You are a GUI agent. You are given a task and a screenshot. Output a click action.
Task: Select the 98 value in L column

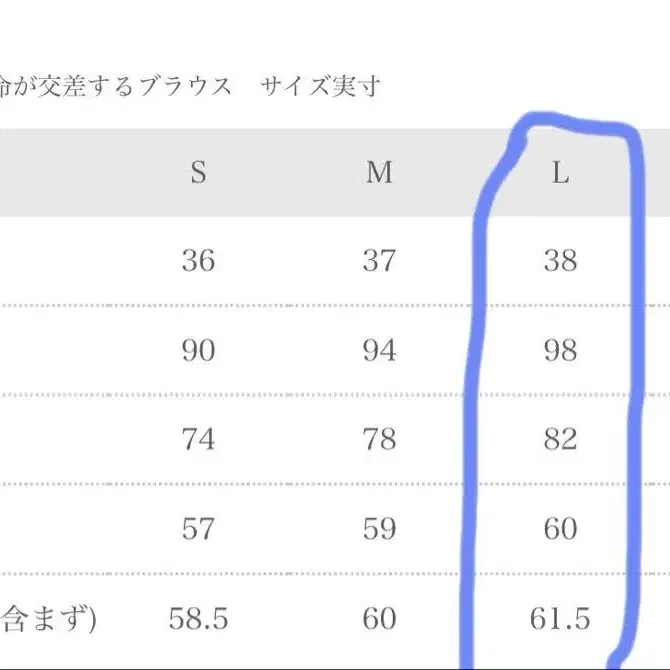click(560, 350)
